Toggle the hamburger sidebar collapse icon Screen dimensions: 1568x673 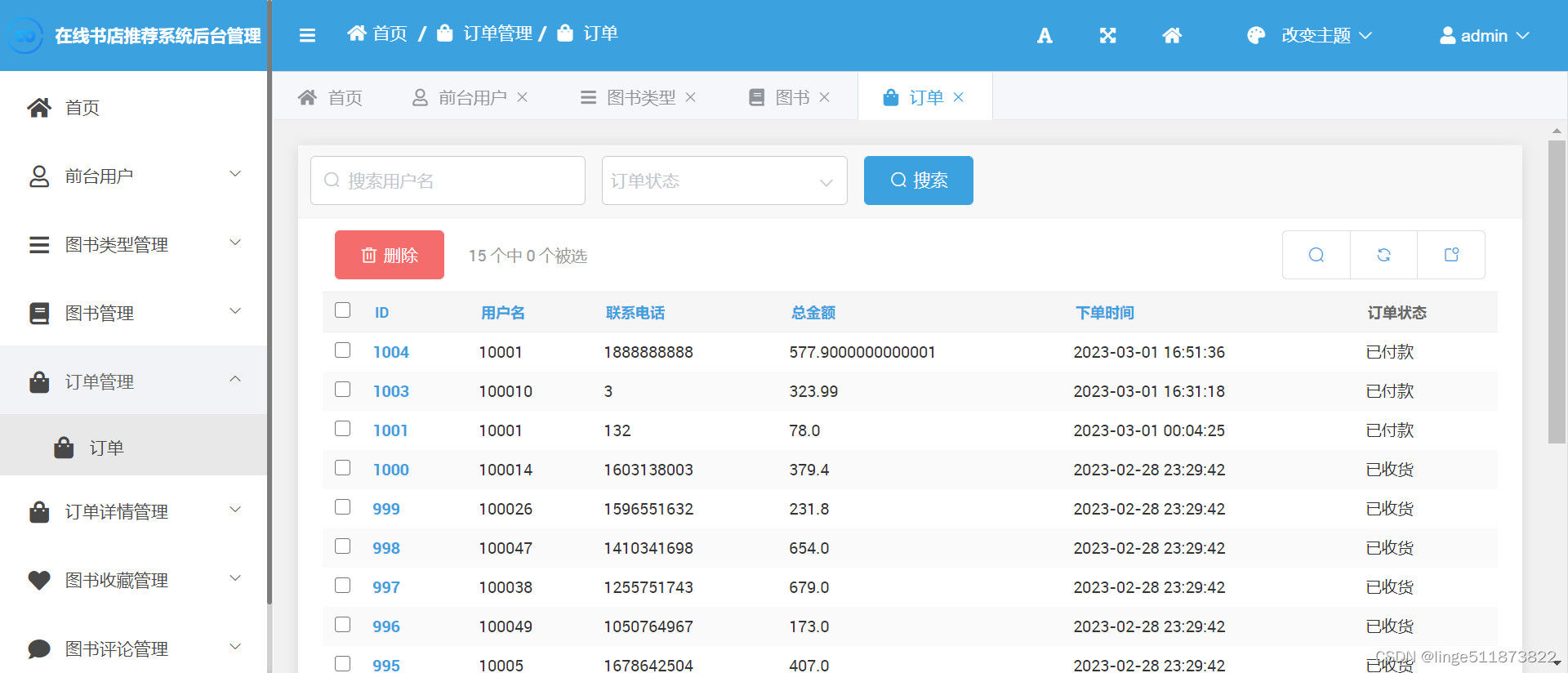307,35
